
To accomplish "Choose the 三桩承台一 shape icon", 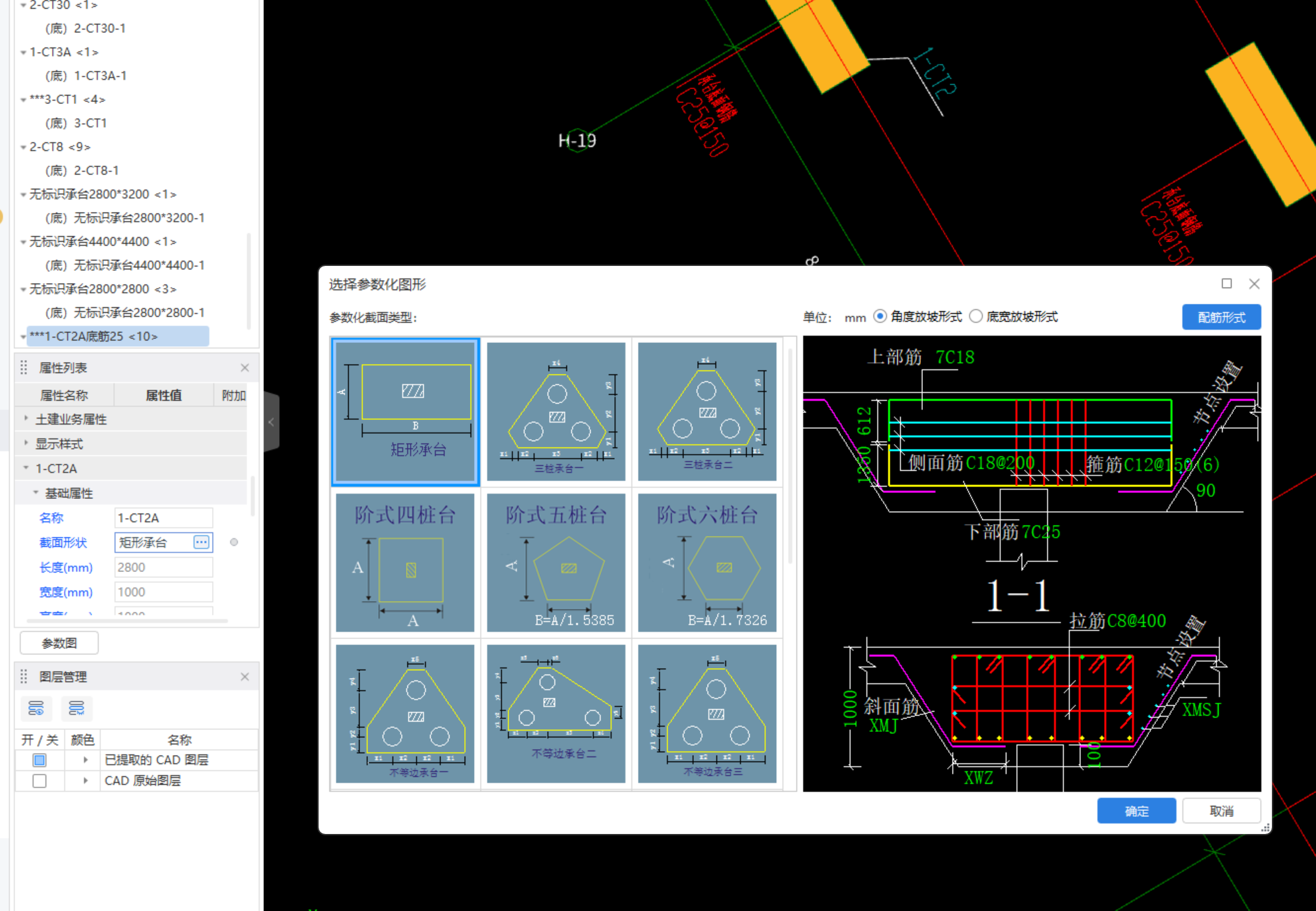I will click(556, 411).
